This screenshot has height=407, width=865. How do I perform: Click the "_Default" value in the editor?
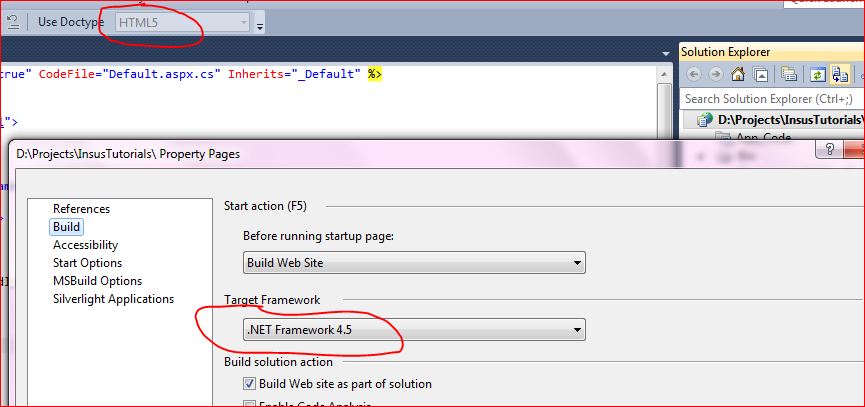(x=324, y=74)
